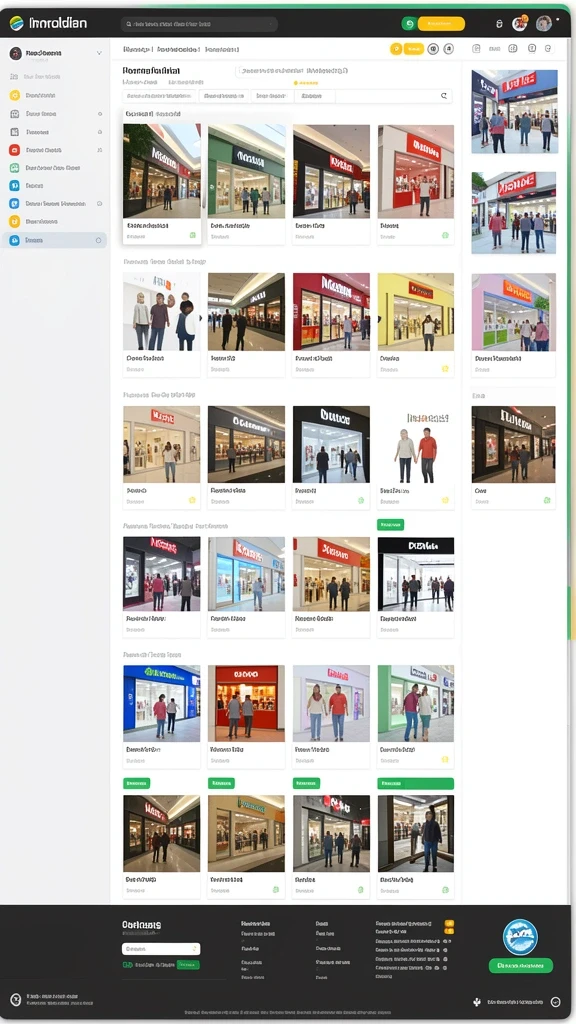Click the green circular icon beside the yellow header button
The height and width of the screenshot is (1024, 576).
point(409,24)
